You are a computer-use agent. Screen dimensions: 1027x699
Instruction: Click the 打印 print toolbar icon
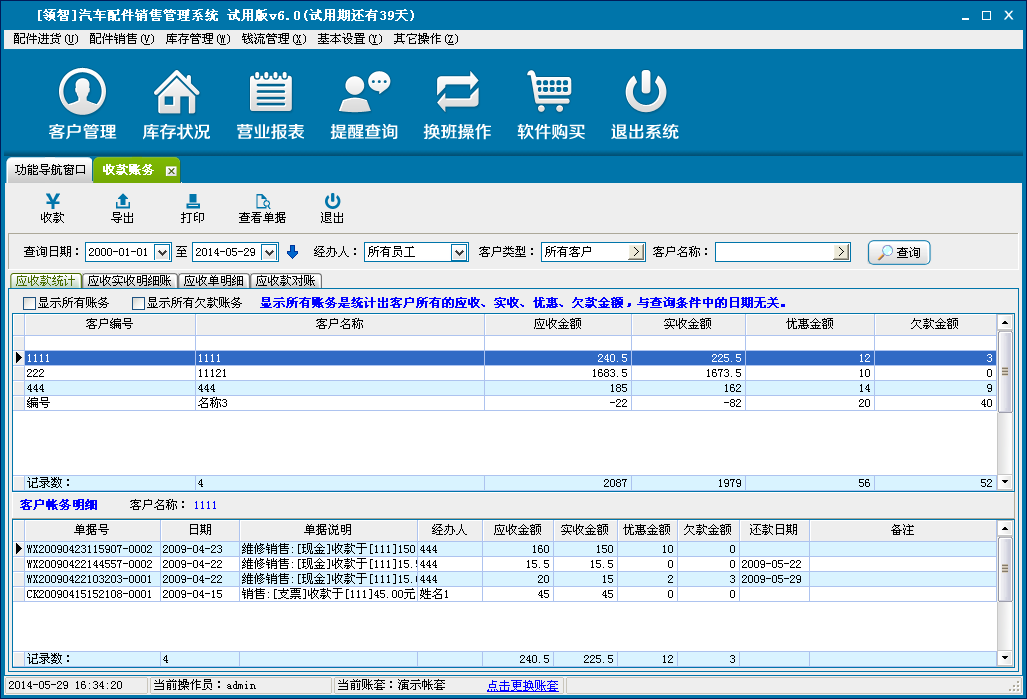click(192, 208)
